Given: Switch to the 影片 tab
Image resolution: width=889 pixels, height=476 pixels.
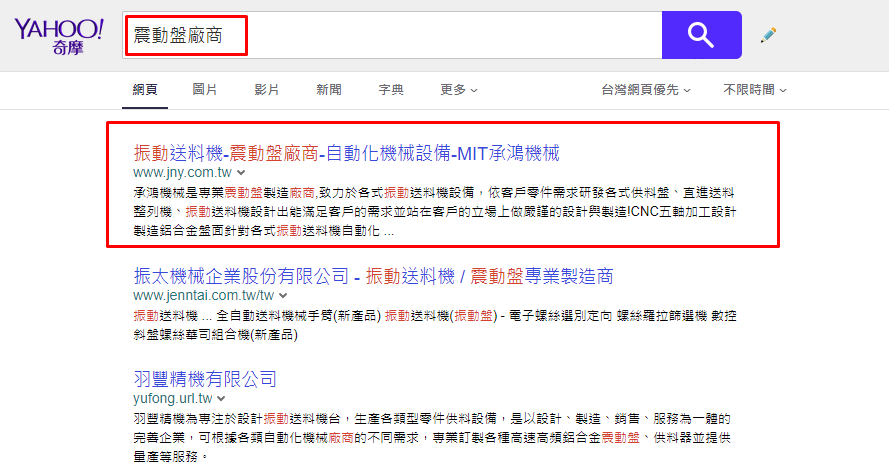Looking at the screenshot, I should [266, 90].
